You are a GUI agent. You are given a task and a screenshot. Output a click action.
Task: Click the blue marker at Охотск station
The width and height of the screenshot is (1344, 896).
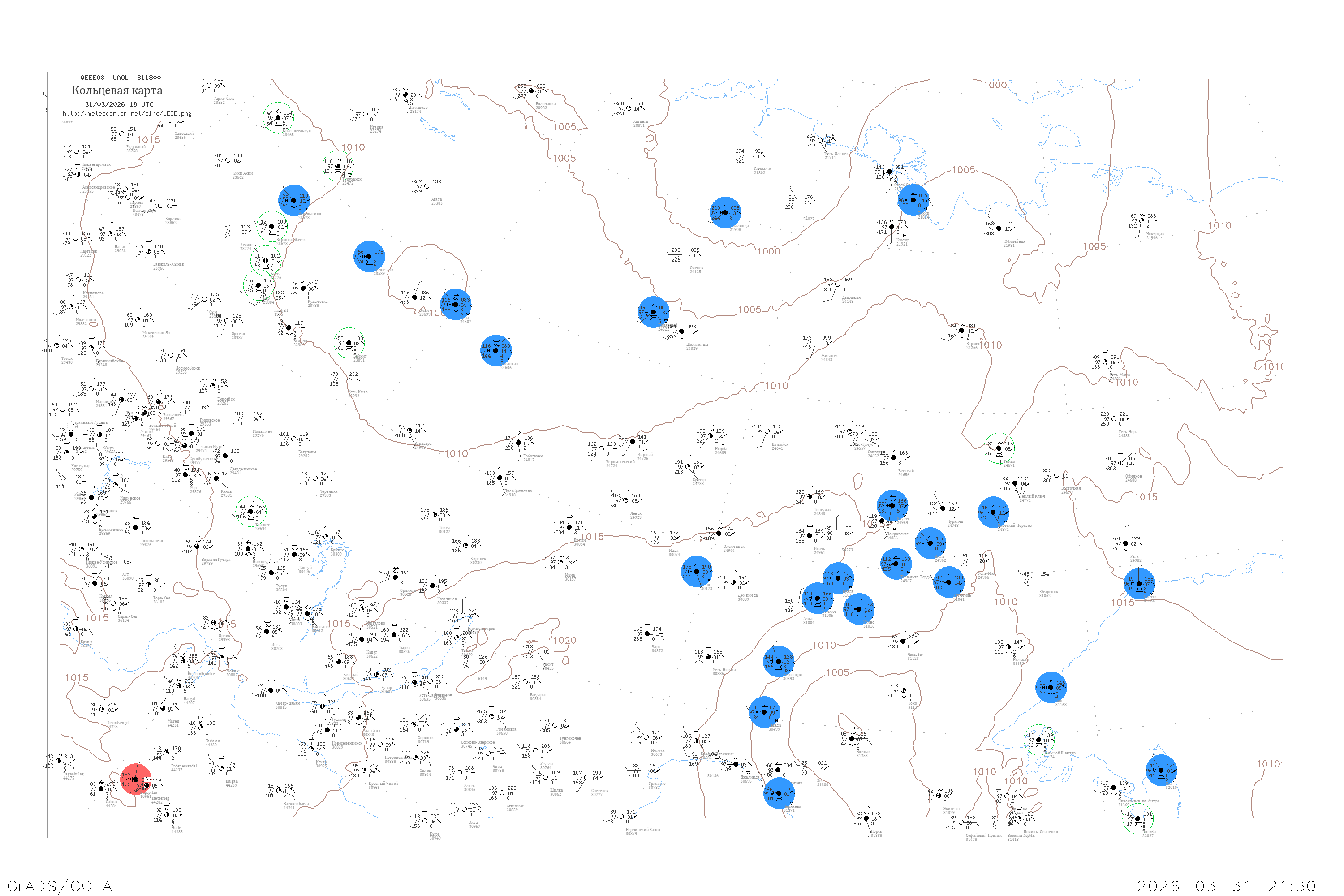(1139, 583)
